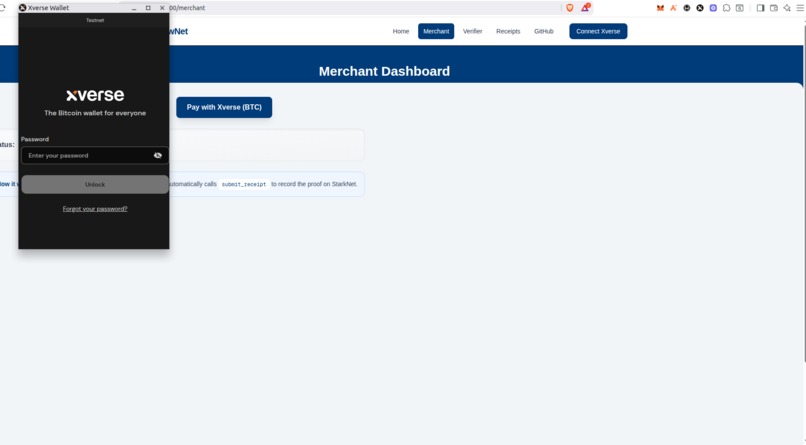This screenshot has width=806, height=445.
Task: Open boxed extension icon after puzzle piece
Action: [740, 8]
